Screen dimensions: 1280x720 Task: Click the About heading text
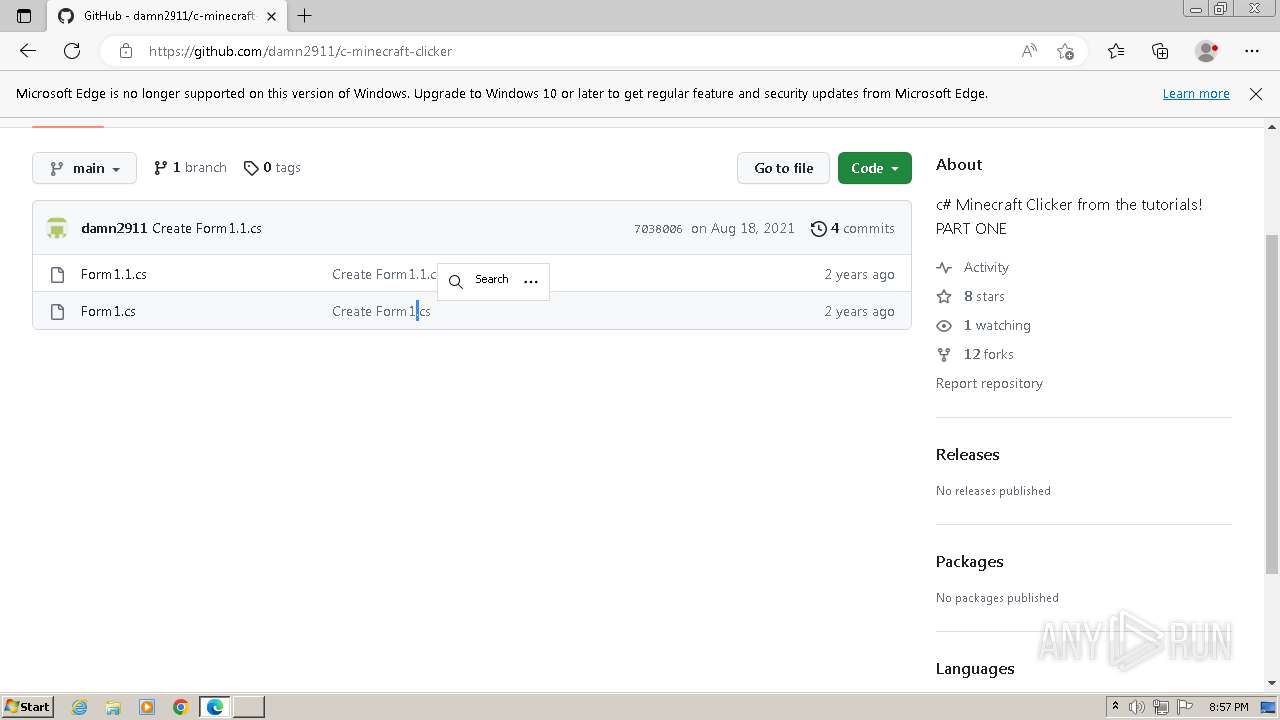[959, 164]
